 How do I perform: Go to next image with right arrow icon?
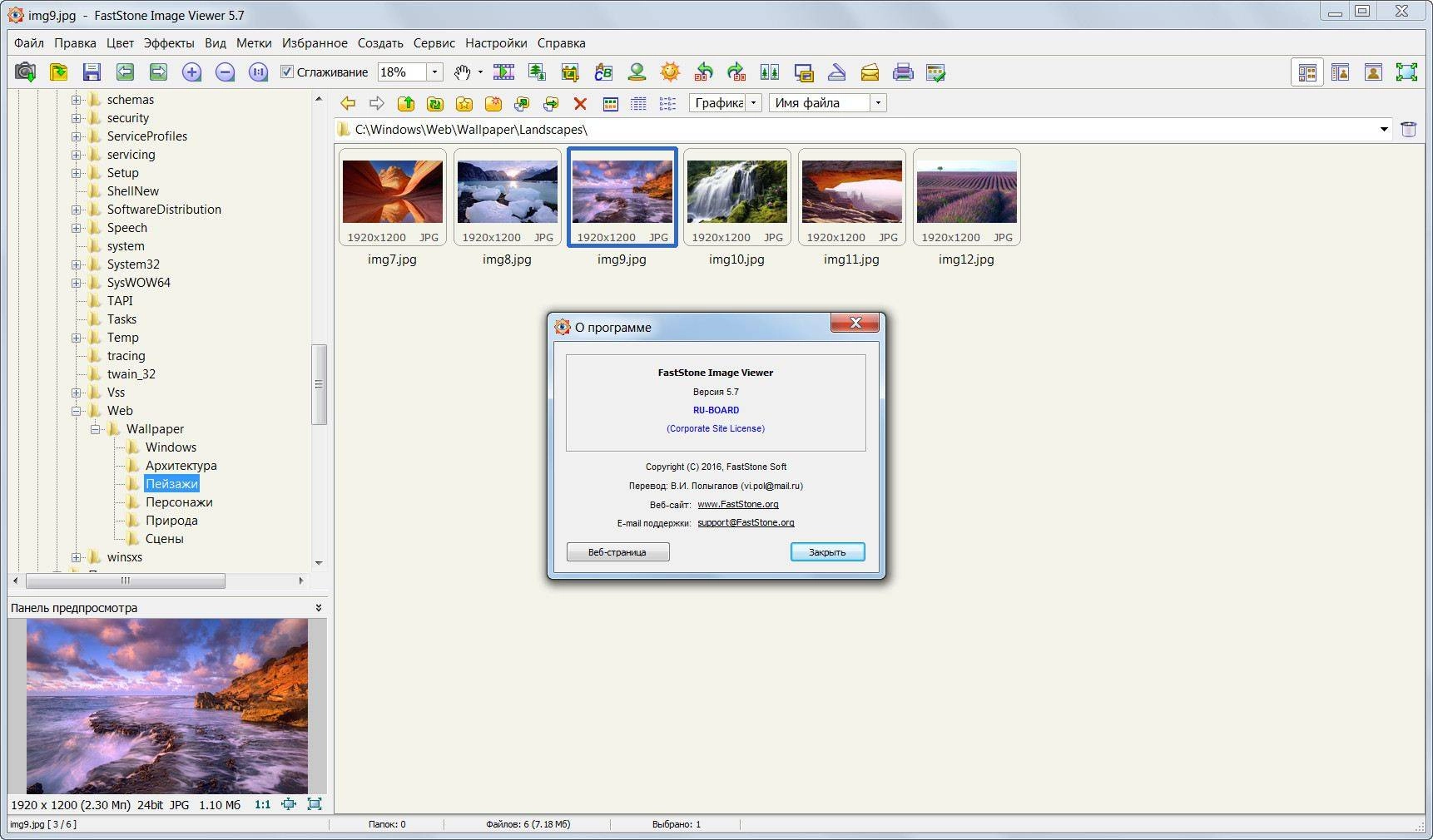(x=159, y=72)
